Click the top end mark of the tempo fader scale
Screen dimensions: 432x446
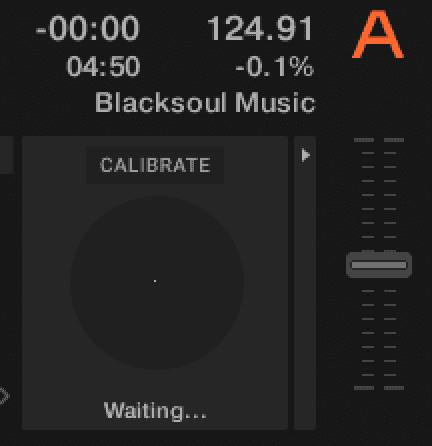[x=379, y=140]
